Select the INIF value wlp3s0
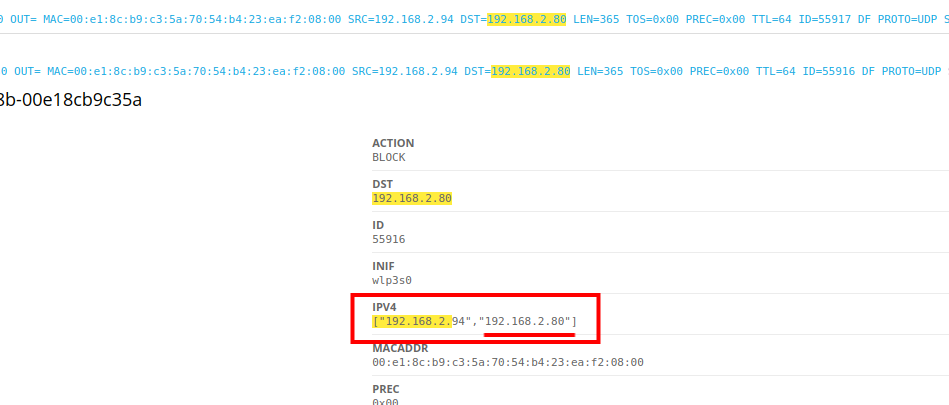The image size is (949, 405). (x=392, y=281)
